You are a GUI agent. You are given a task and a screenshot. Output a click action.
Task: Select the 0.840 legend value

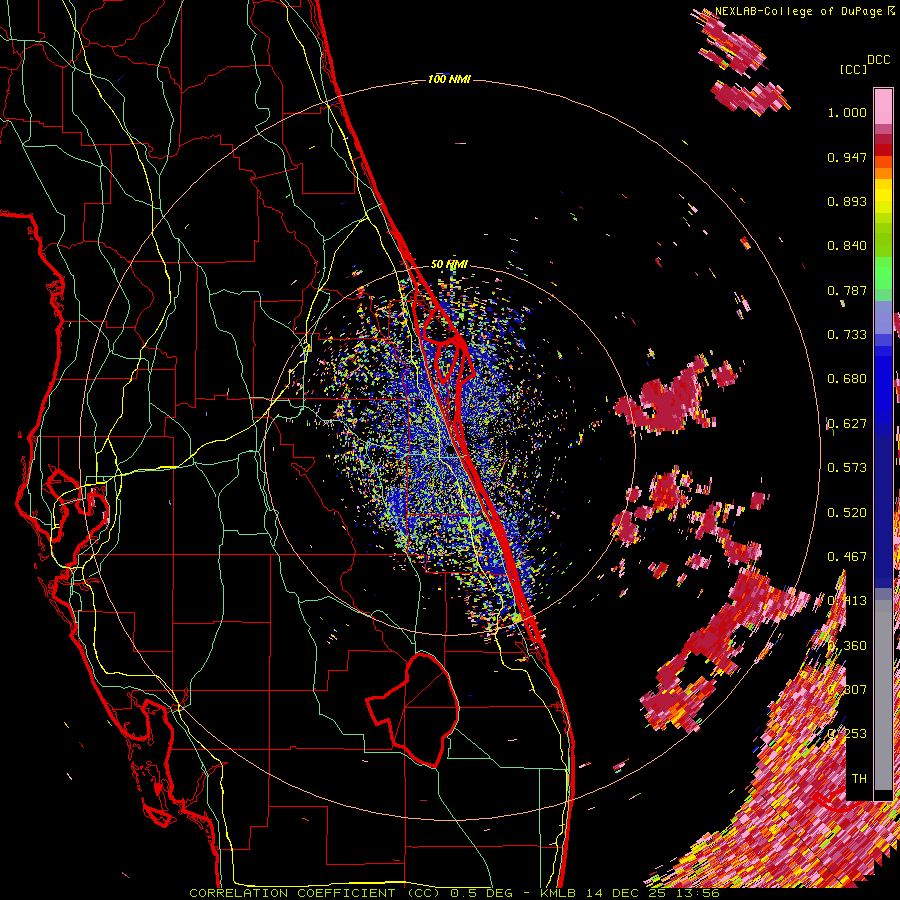pos(847,246)
